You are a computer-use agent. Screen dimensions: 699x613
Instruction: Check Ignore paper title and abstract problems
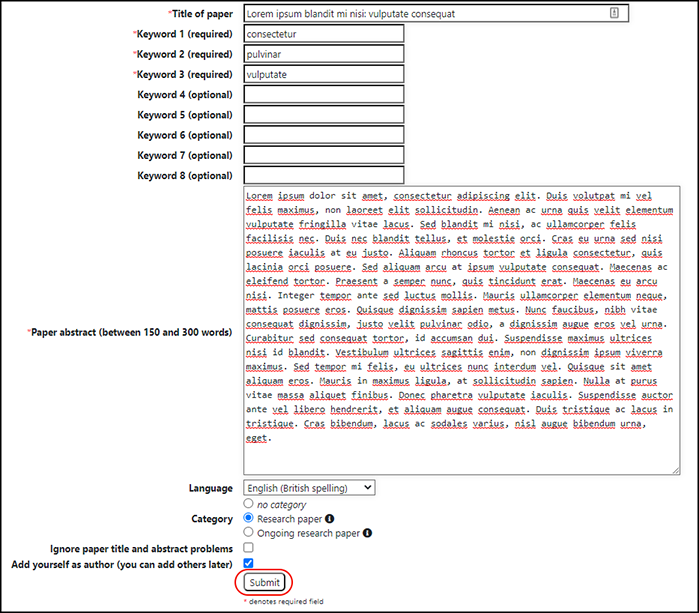pos(248,547)
